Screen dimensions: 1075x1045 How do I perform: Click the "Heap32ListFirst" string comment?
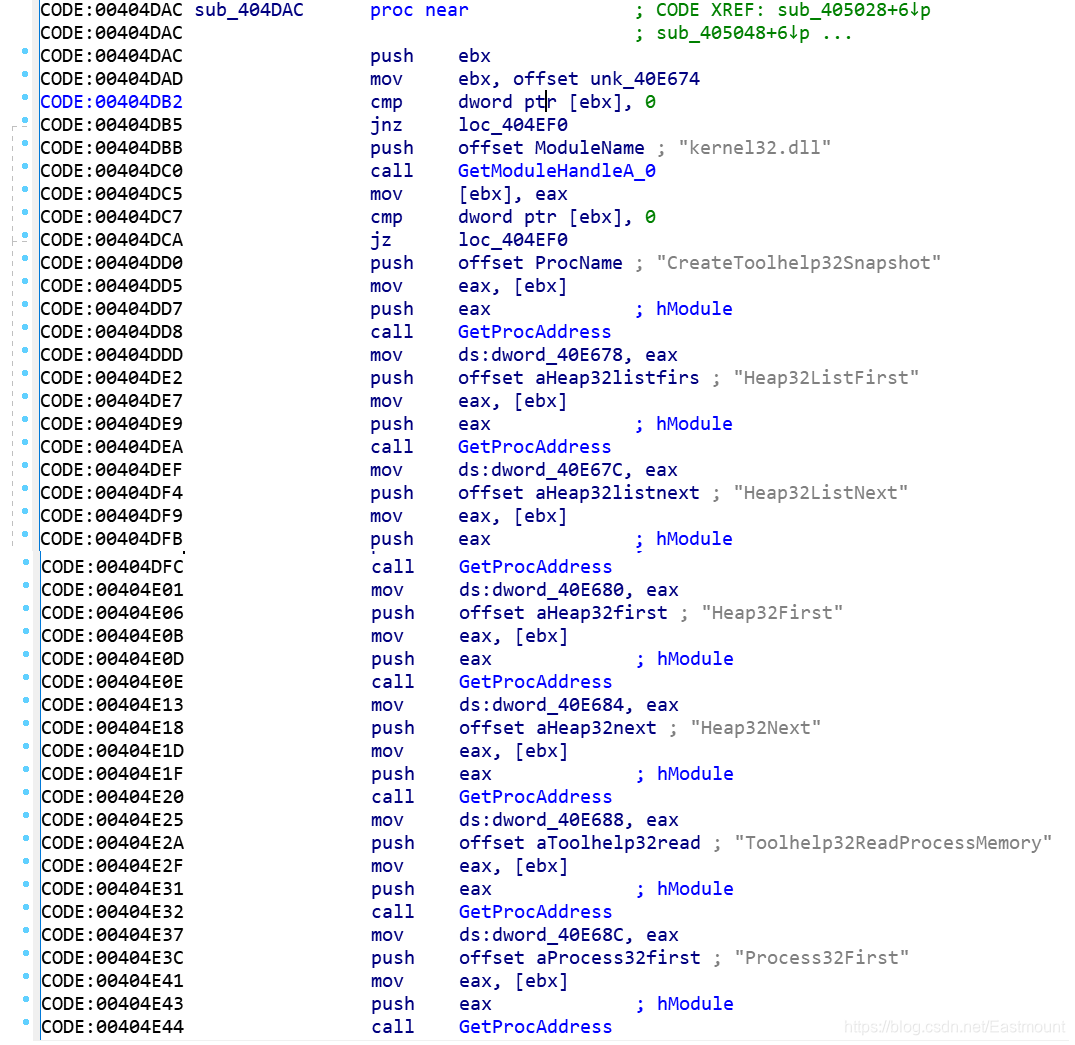tap(826, 378)
